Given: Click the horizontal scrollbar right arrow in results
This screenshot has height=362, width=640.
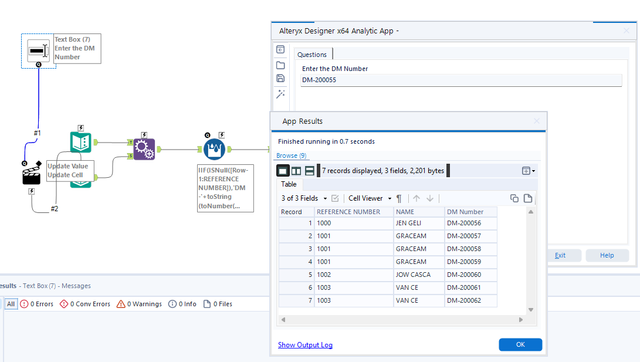Looking at the screenshot, I should (x=521, y=320).
